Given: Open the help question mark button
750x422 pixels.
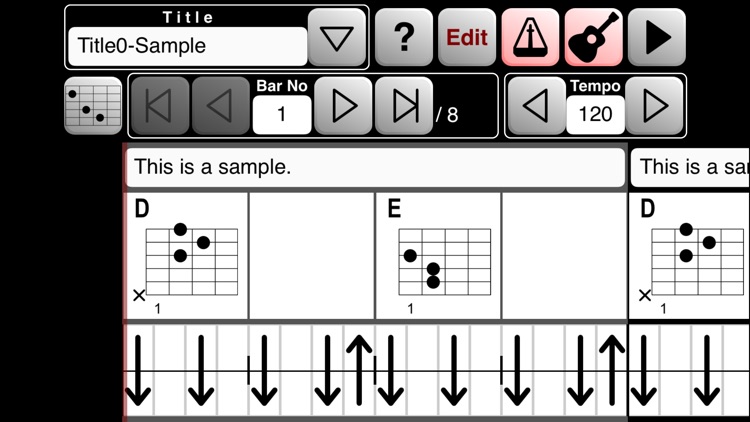Looking at the screenshot, I should click(404, 38).
